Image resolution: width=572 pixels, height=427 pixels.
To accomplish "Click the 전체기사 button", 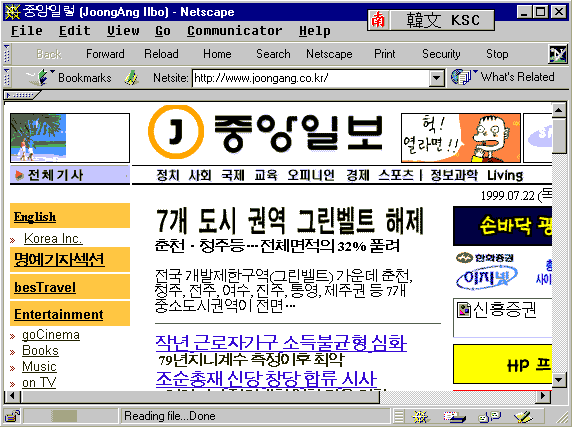I will (70, 175).
